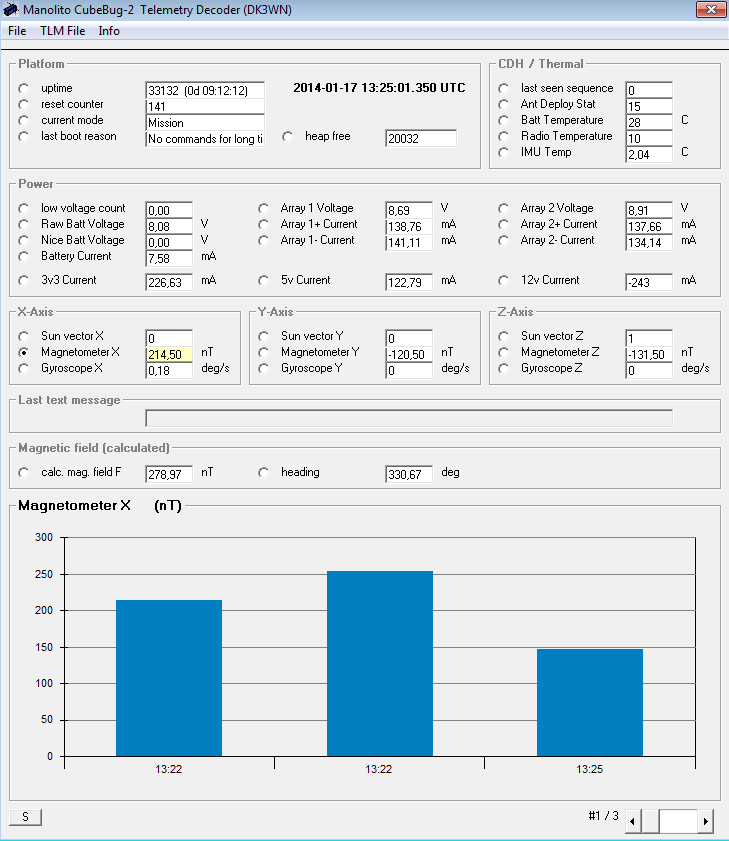The image size is (729, 841).
Task: Click the S button at bottom left
Action: click(x=26, y=817)
